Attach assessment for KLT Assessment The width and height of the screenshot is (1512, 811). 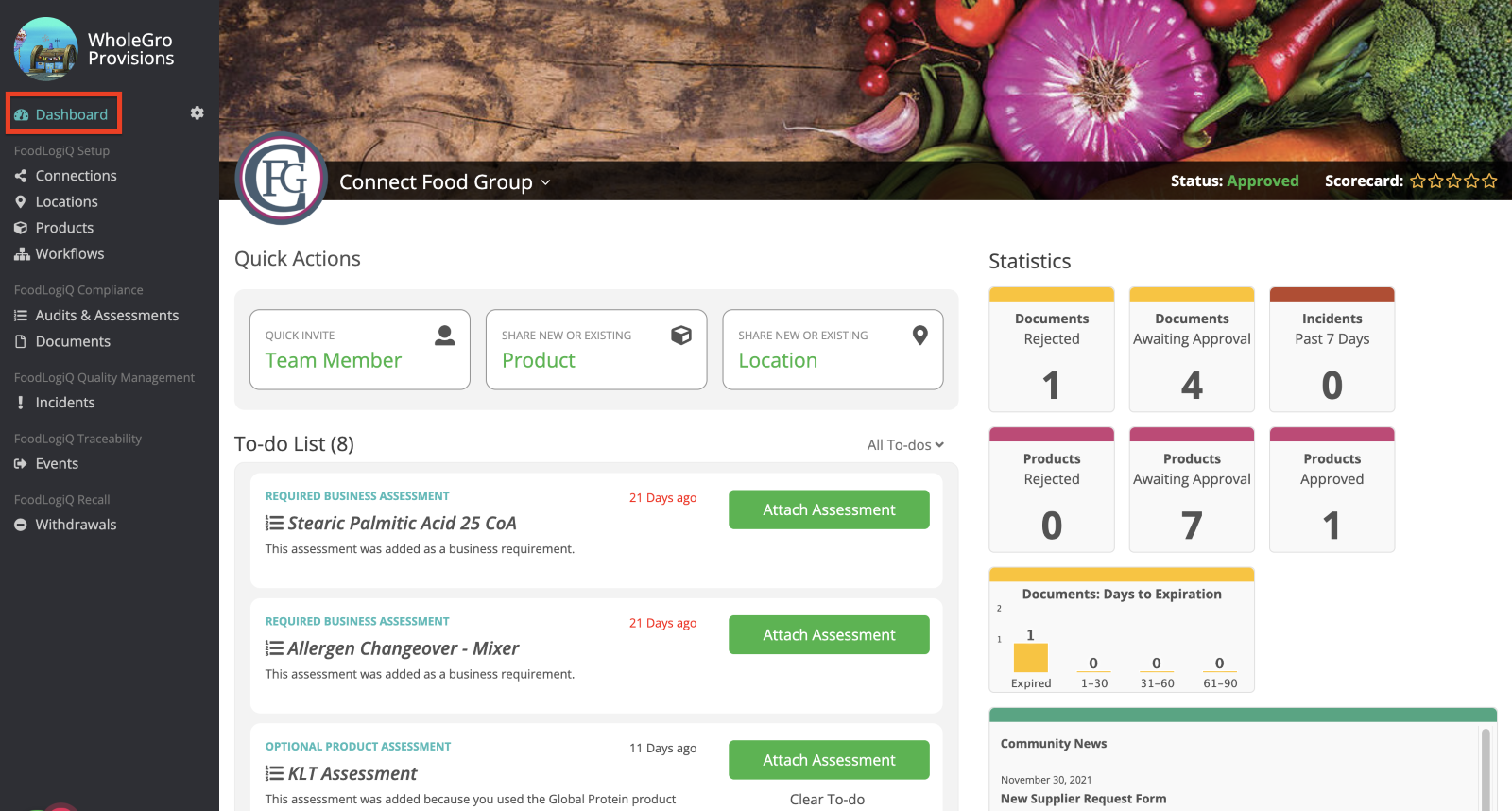click(x=829, y=760)
